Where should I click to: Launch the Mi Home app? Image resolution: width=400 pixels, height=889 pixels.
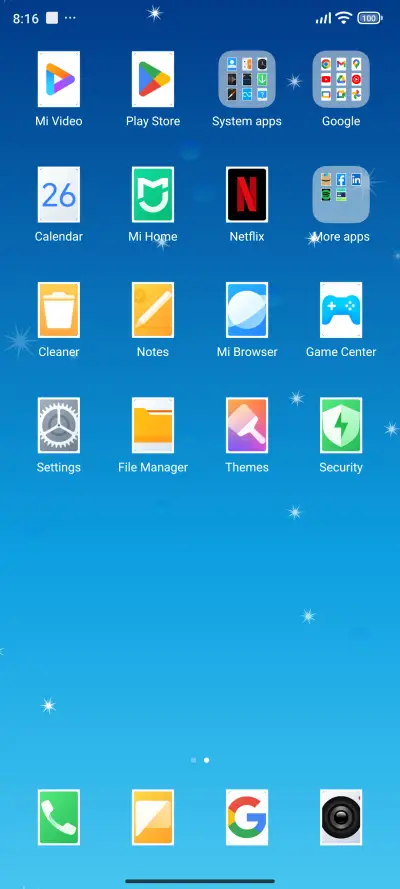click(x=153, y=194)
